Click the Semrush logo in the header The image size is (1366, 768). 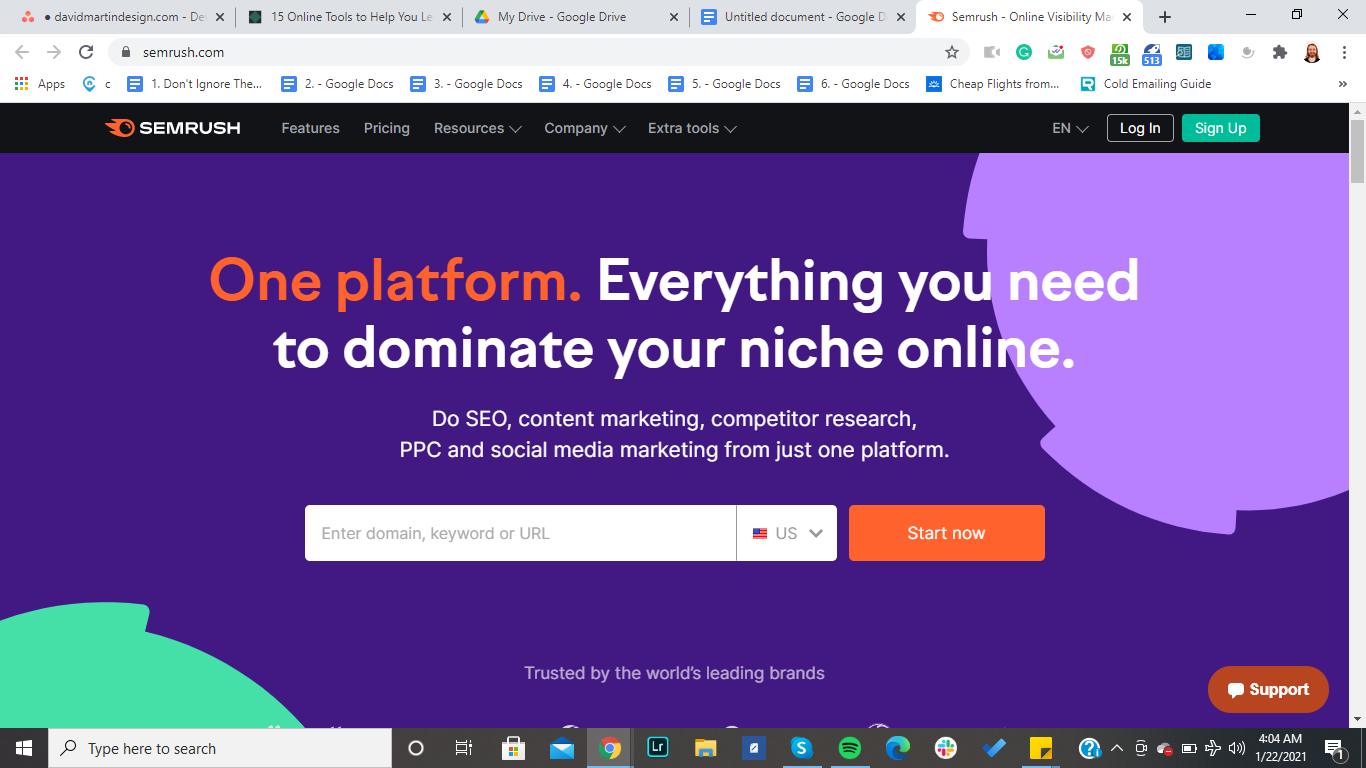coord(173,128)
